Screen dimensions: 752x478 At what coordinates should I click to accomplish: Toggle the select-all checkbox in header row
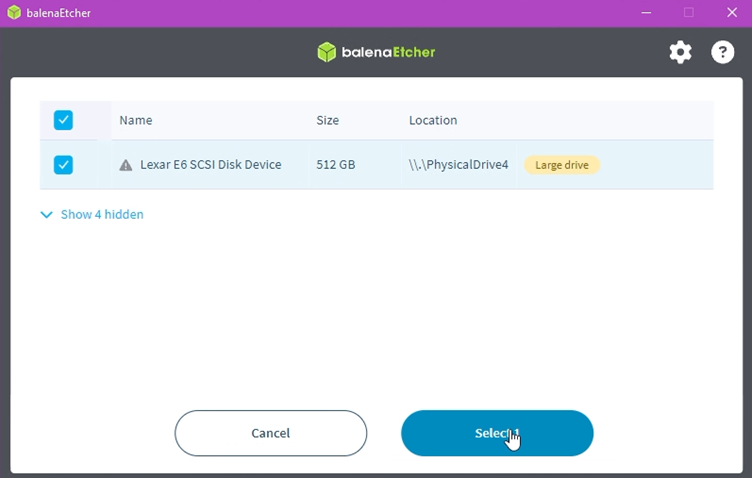coord(63,120)
